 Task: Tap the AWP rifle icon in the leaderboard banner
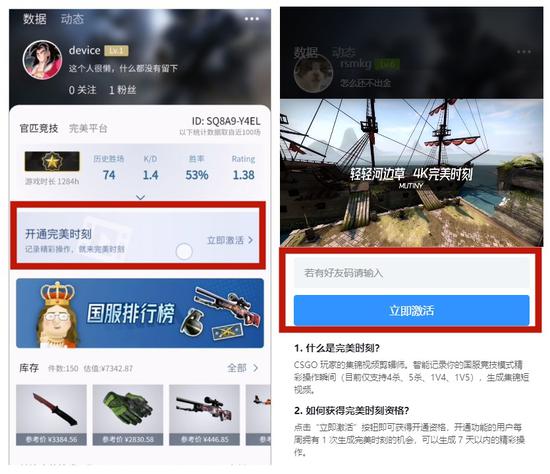(228, 306)
